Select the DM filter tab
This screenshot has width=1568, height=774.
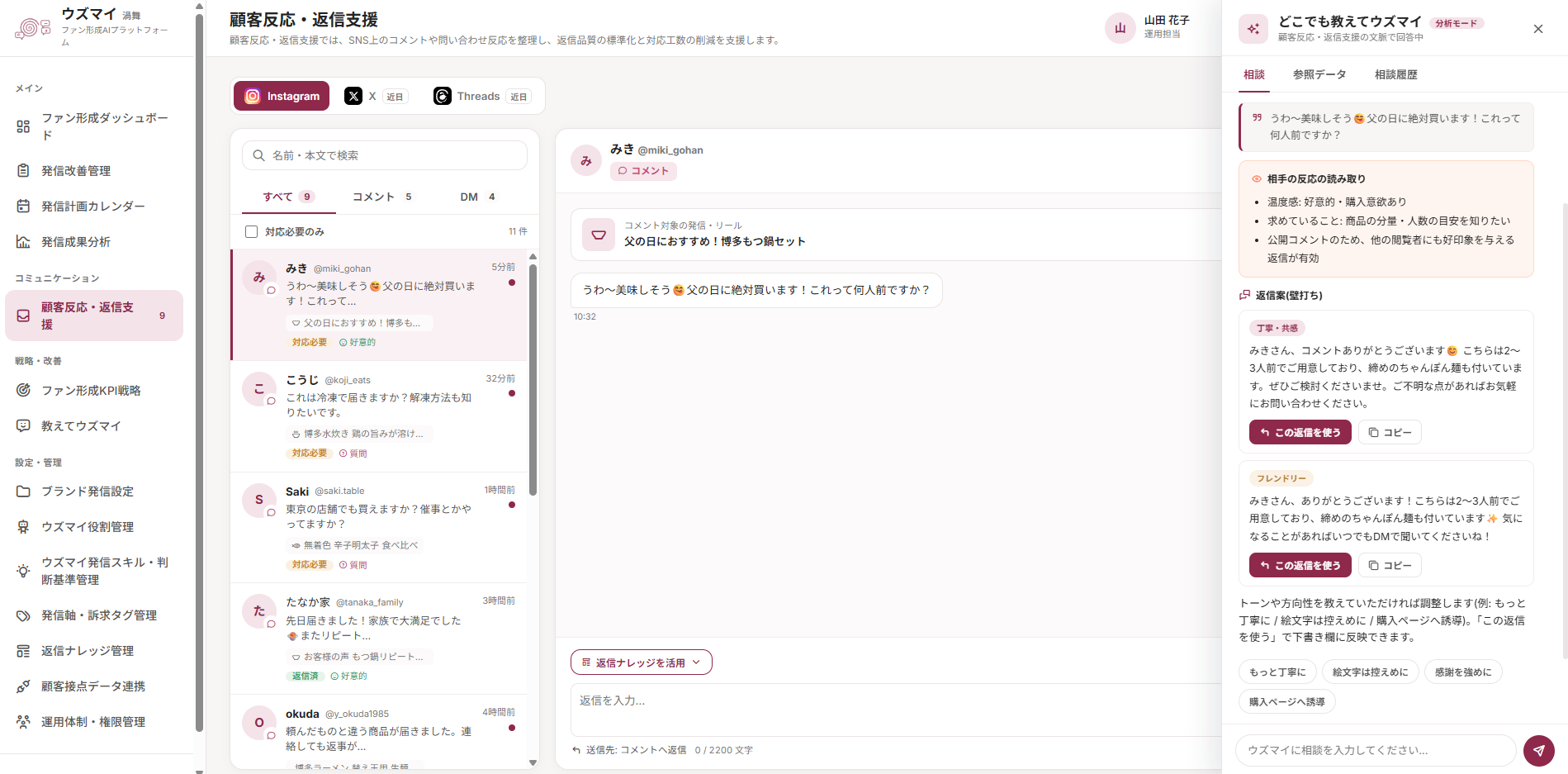point(477,197)
